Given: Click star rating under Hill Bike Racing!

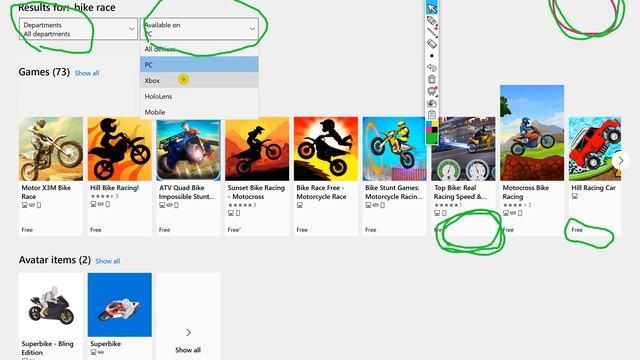Looking at the screenshot, I should 104,196.
